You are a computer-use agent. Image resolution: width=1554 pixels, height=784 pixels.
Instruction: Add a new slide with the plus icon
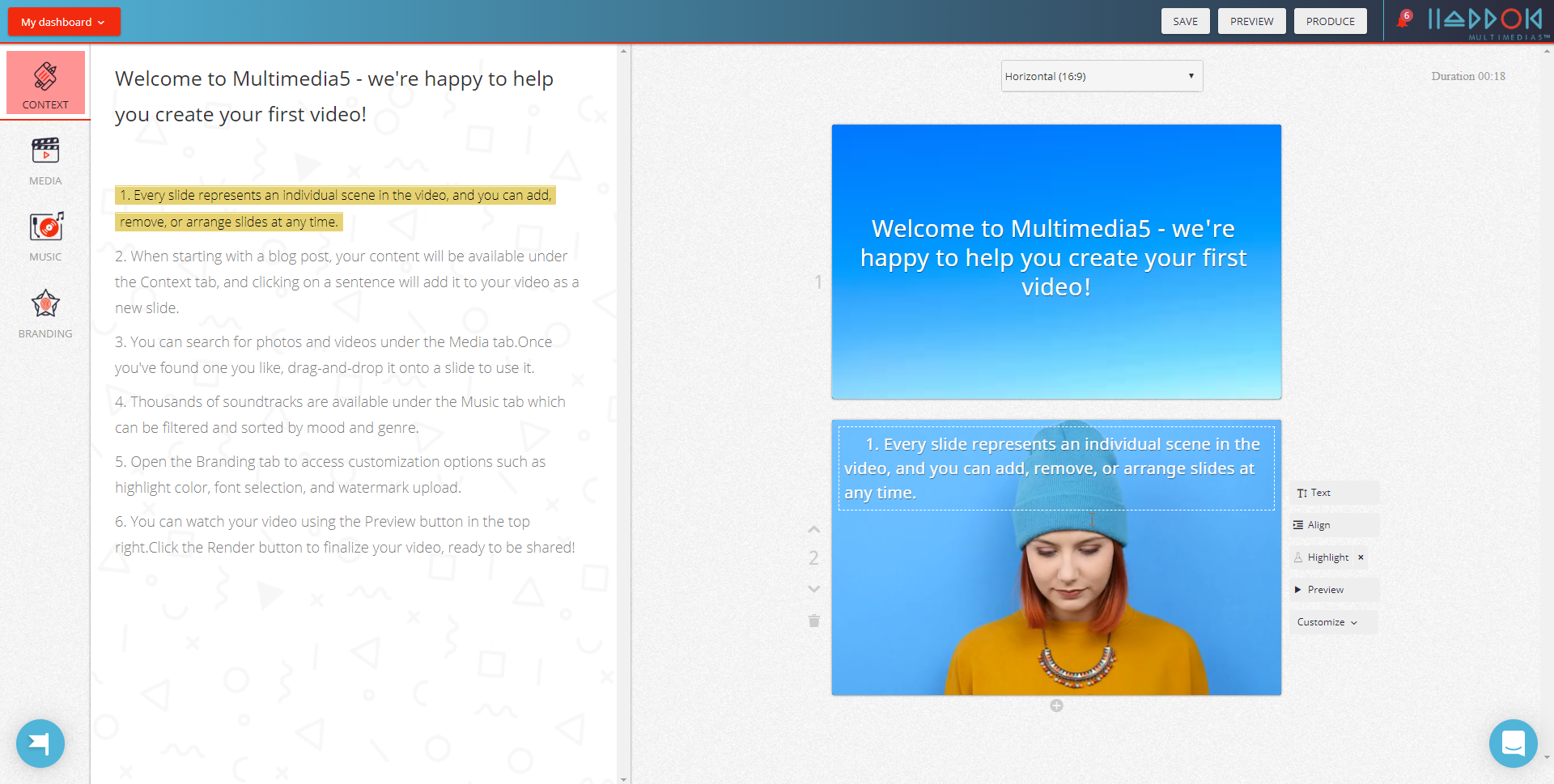point(1056,706)
